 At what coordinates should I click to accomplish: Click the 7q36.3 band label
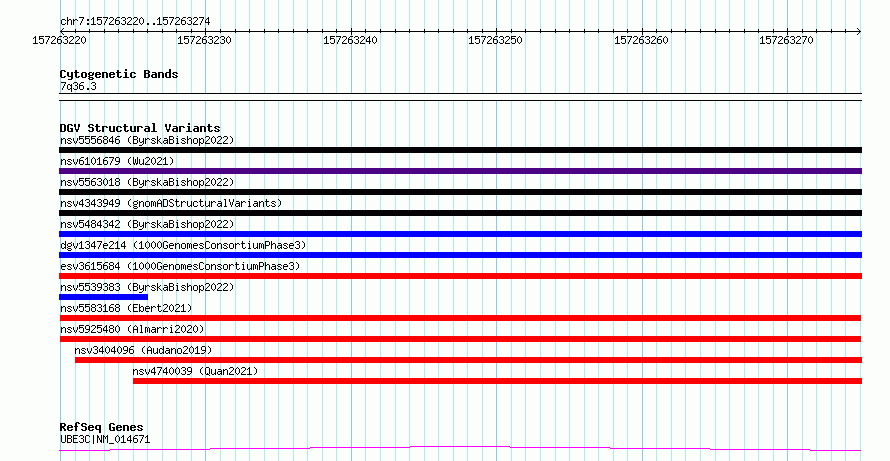(x=78, y=87)
